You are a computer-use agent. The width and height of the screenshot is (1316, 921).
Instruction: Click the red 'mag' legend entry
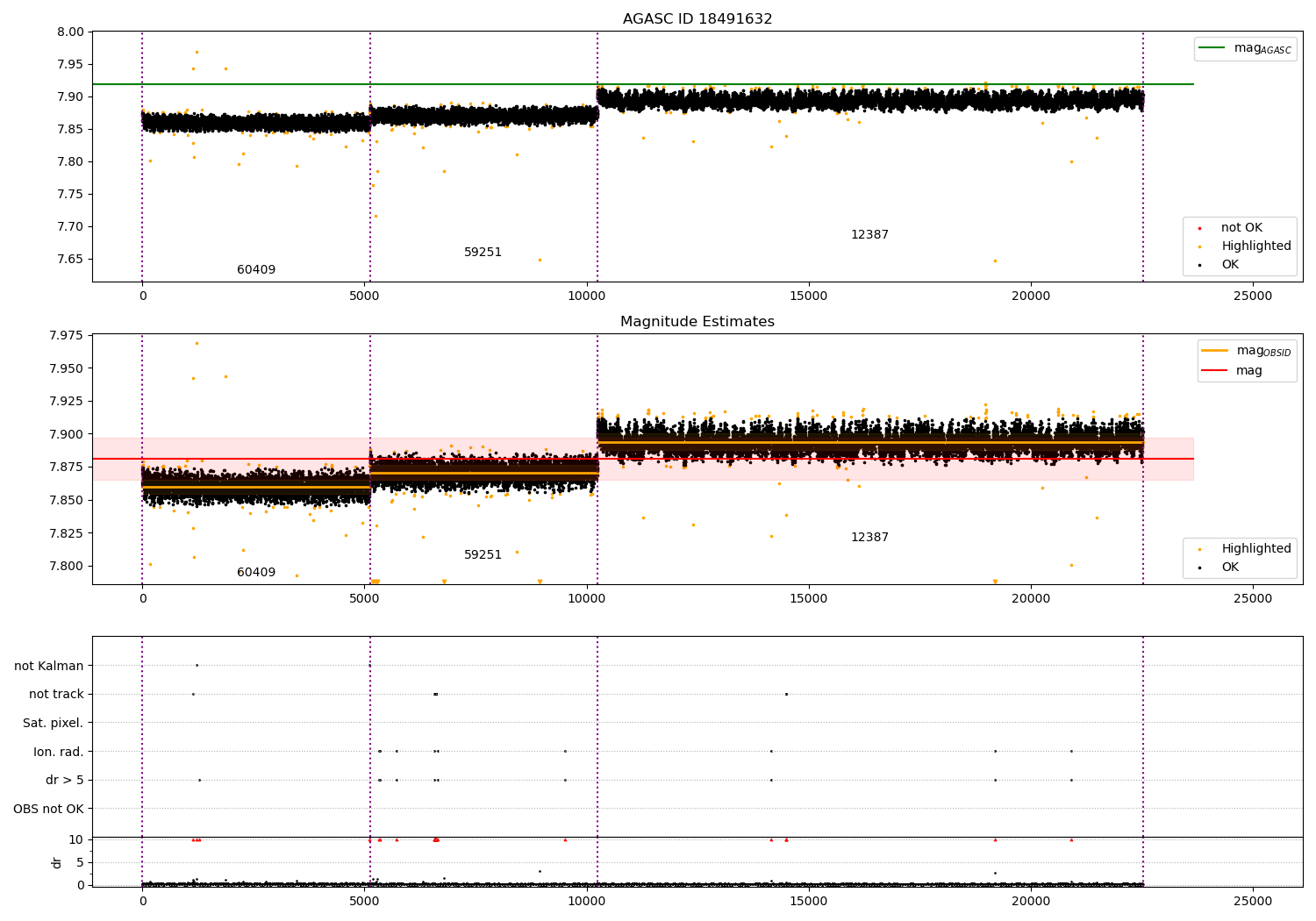[1233, 371]
